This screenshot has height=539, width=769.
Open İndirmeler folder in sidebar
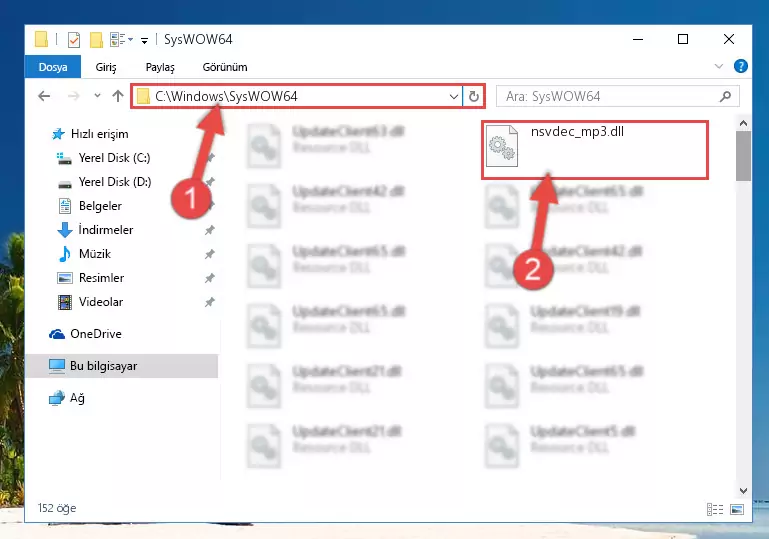(95, 230)
